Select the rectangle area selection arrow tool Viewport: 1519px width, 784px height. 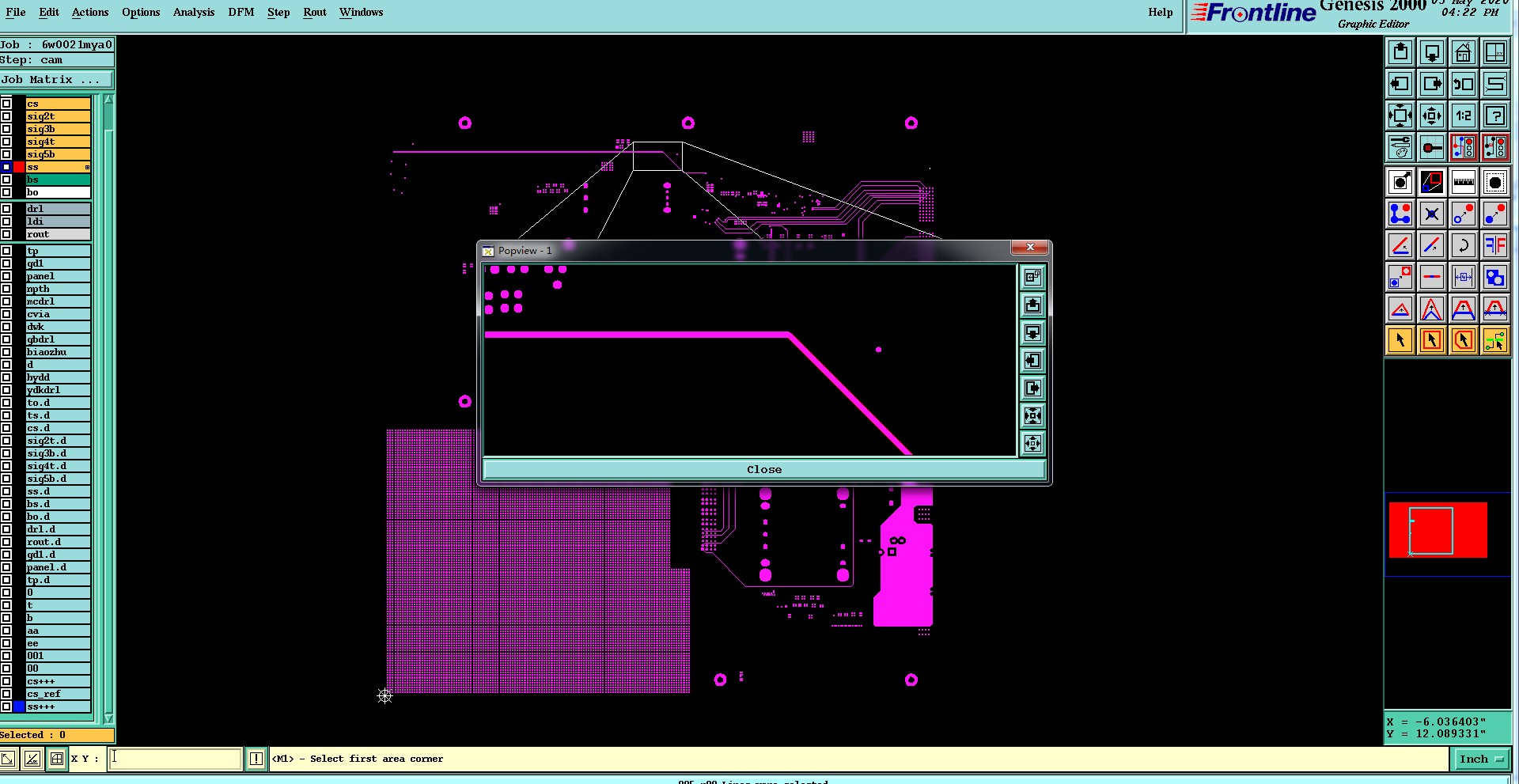[x=1432, y=340]
